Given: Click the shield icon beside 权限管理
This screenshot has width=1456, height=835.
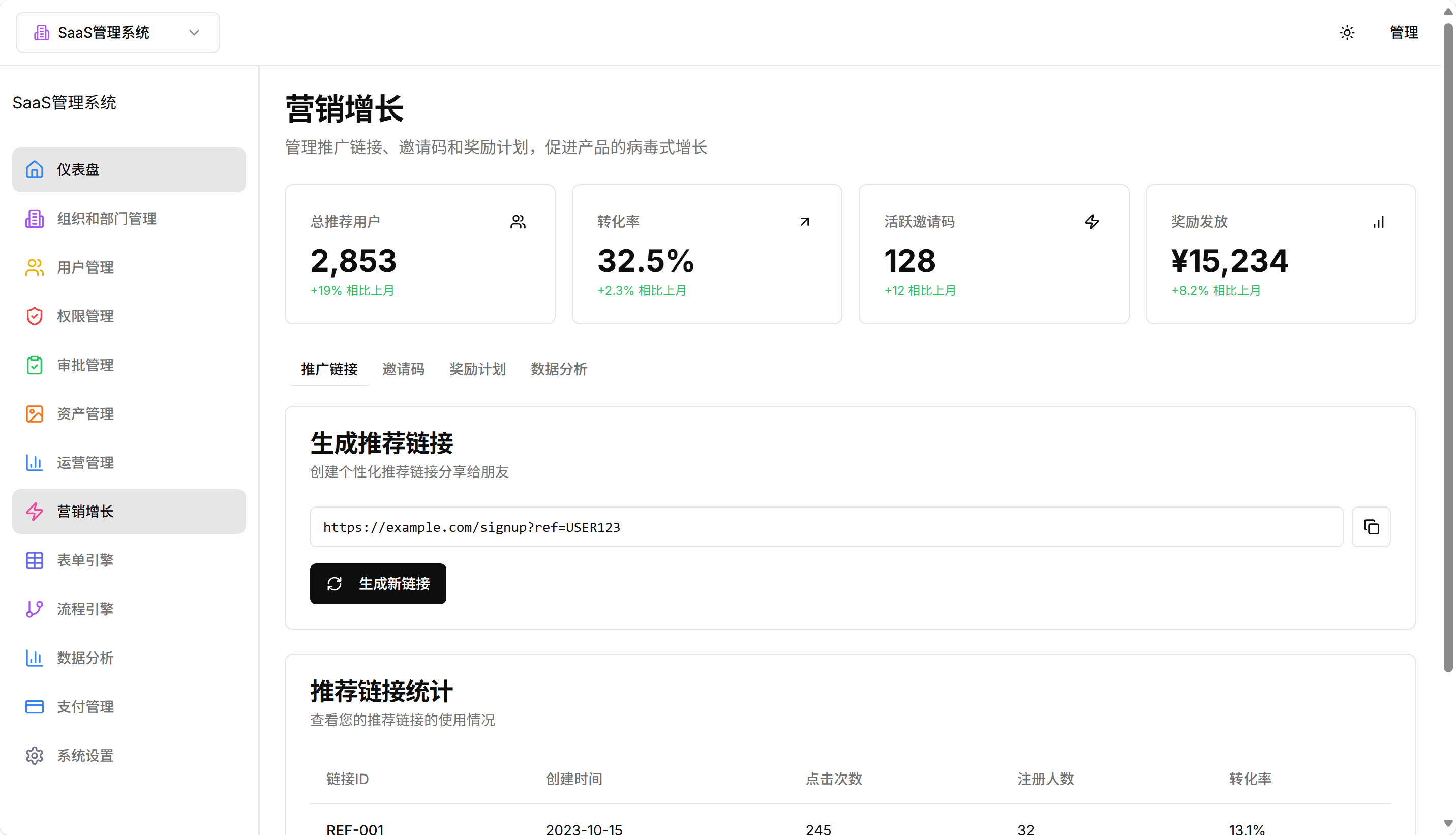Looking at the screenshot, I should pos(35,316).
